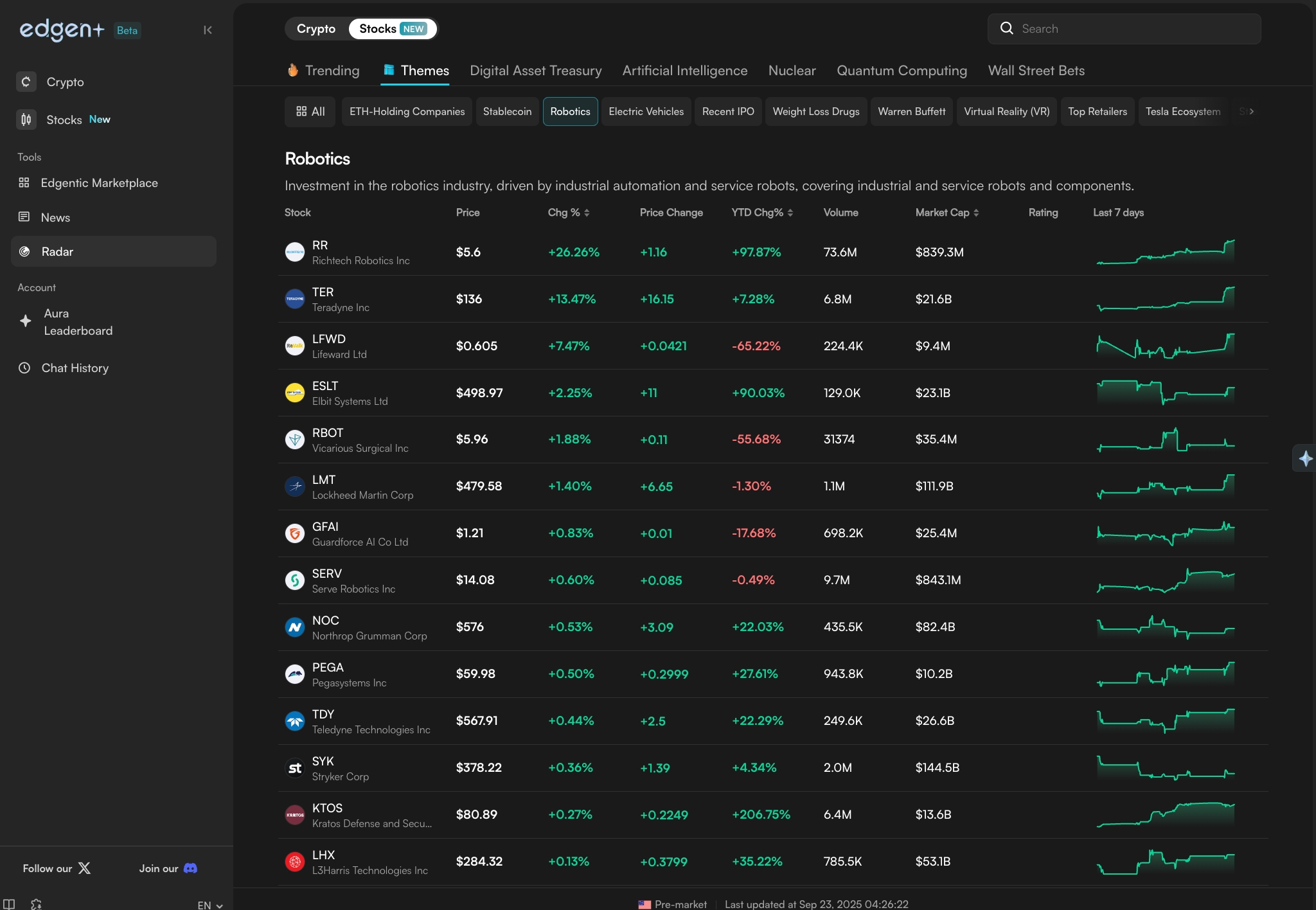Viewport: 1316px width, 910px height.
Task: Click the Discord join icon
Action: tap(190, 868)
